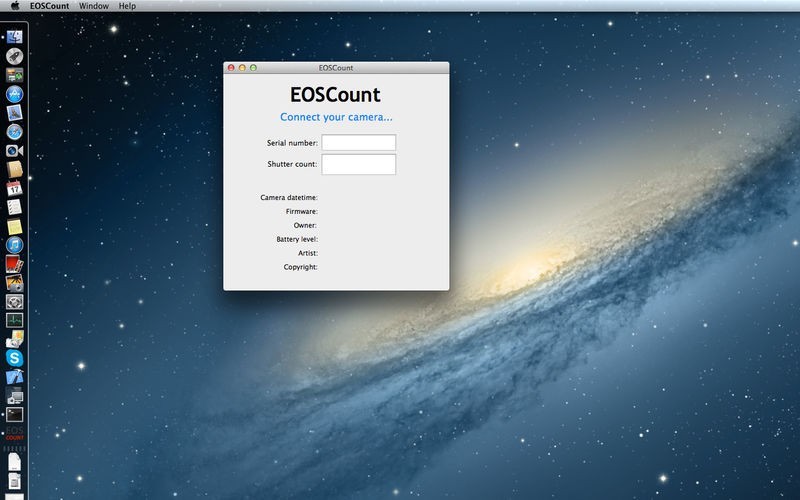The height and width of the screenshot is (500, 800).
Task: Open Reminders checklist icon in dock
Action: click(x=14, y=207)
